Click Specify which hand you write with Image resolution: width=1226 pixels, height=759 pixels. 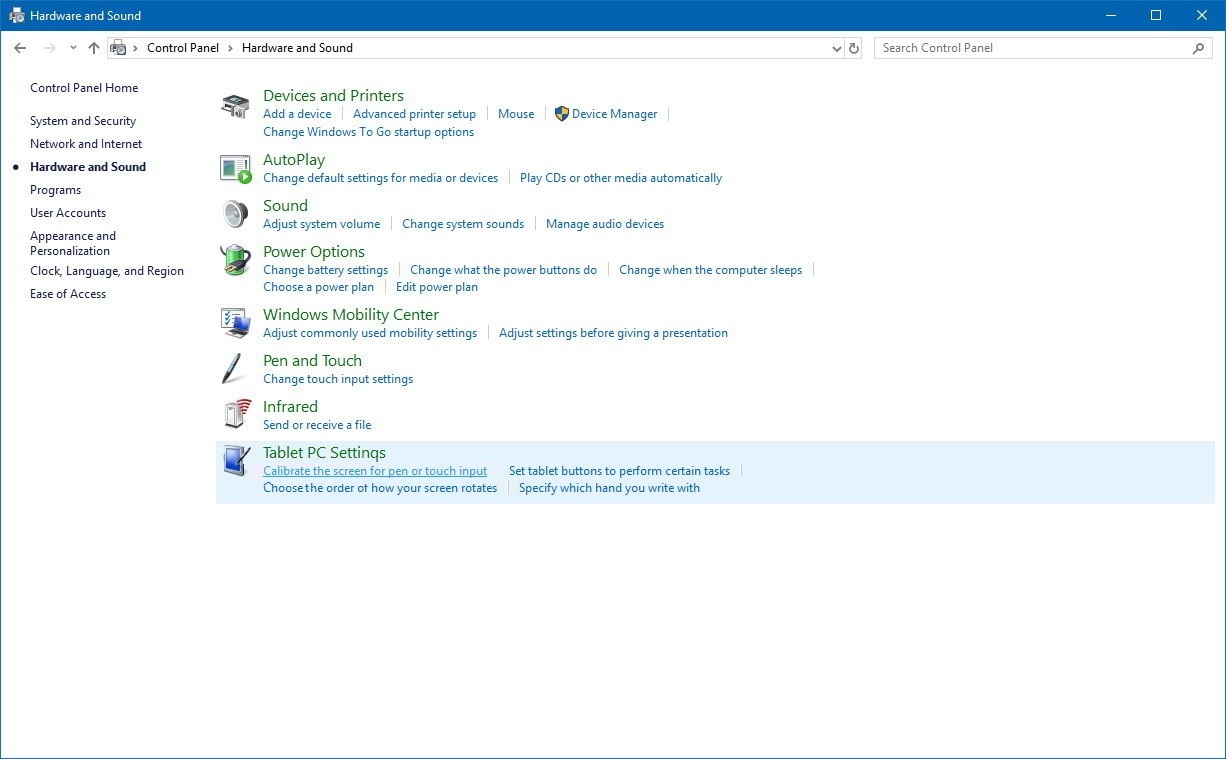[x=609, y=488]
